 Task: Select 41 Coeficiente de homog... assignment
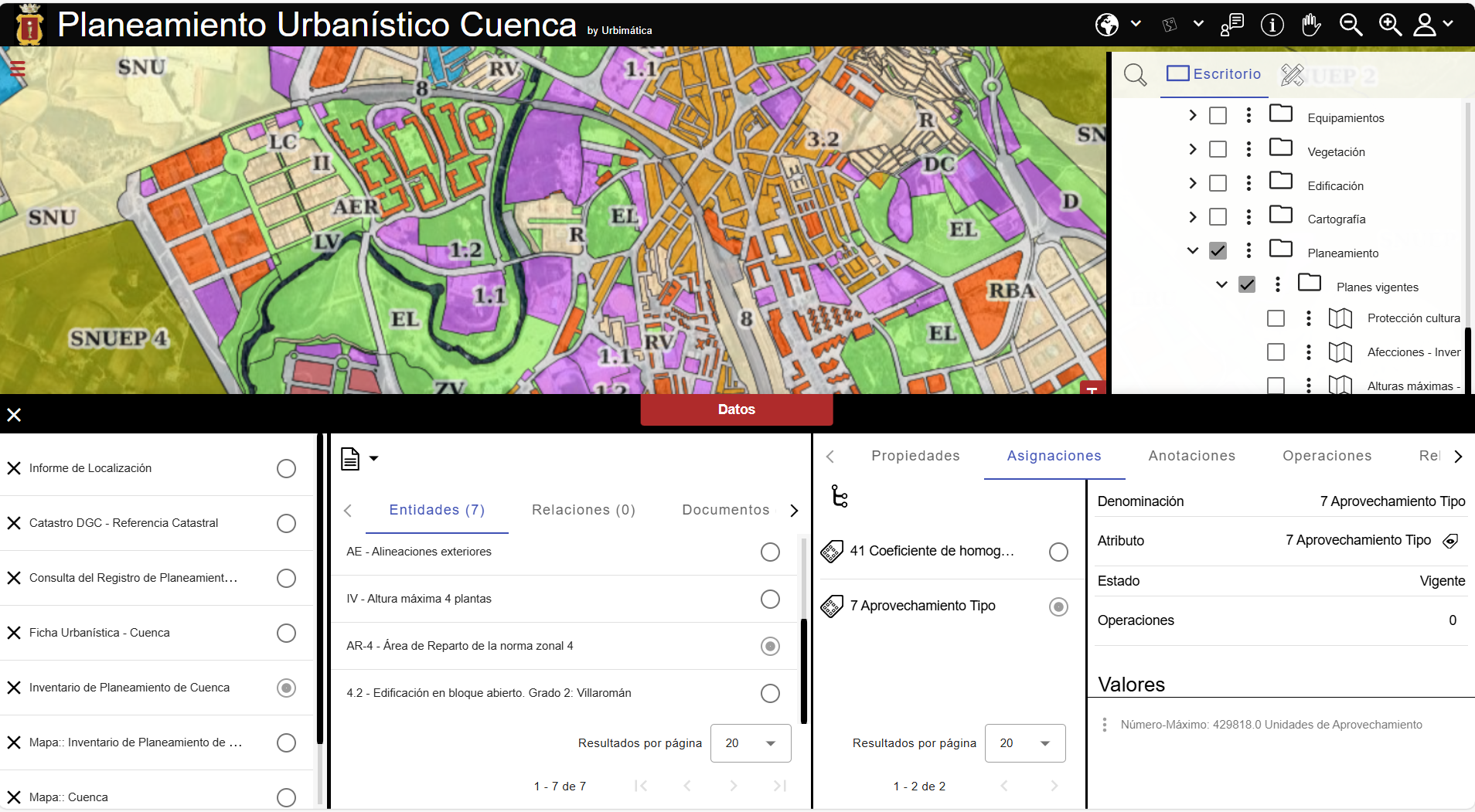[x=1058, y=552]
